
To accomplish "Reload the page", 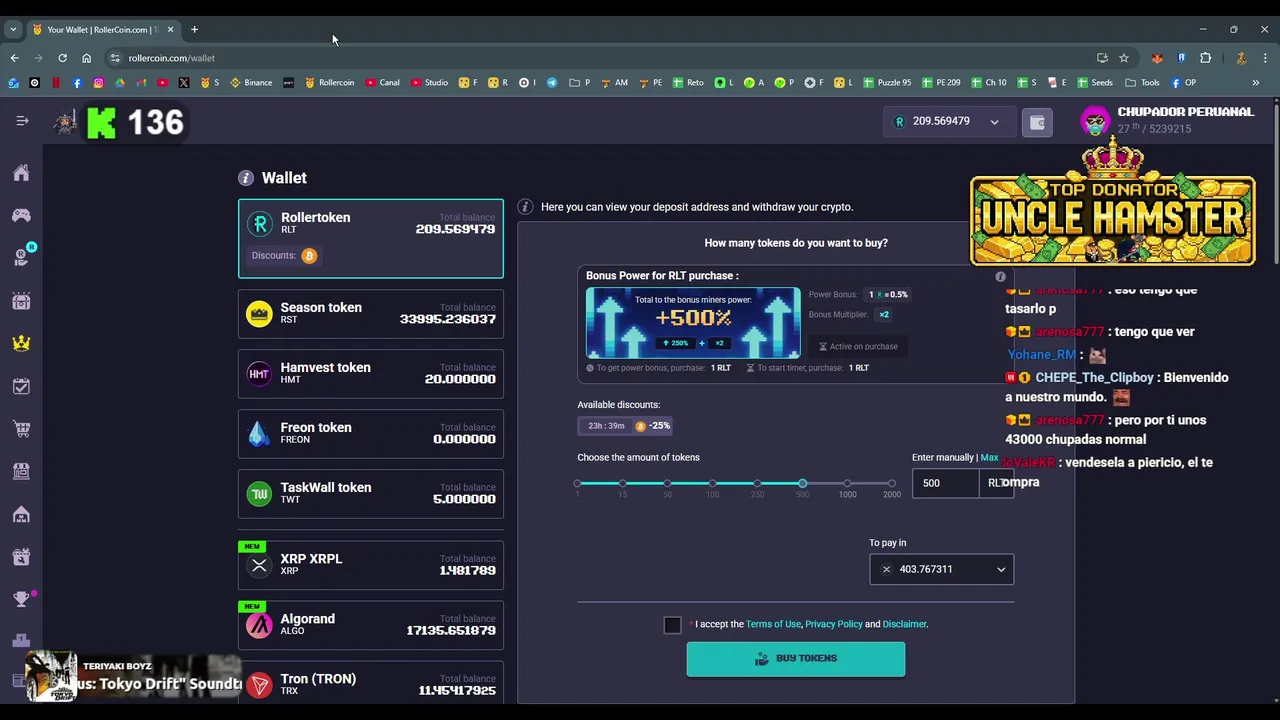I will (x=62, y=58).
